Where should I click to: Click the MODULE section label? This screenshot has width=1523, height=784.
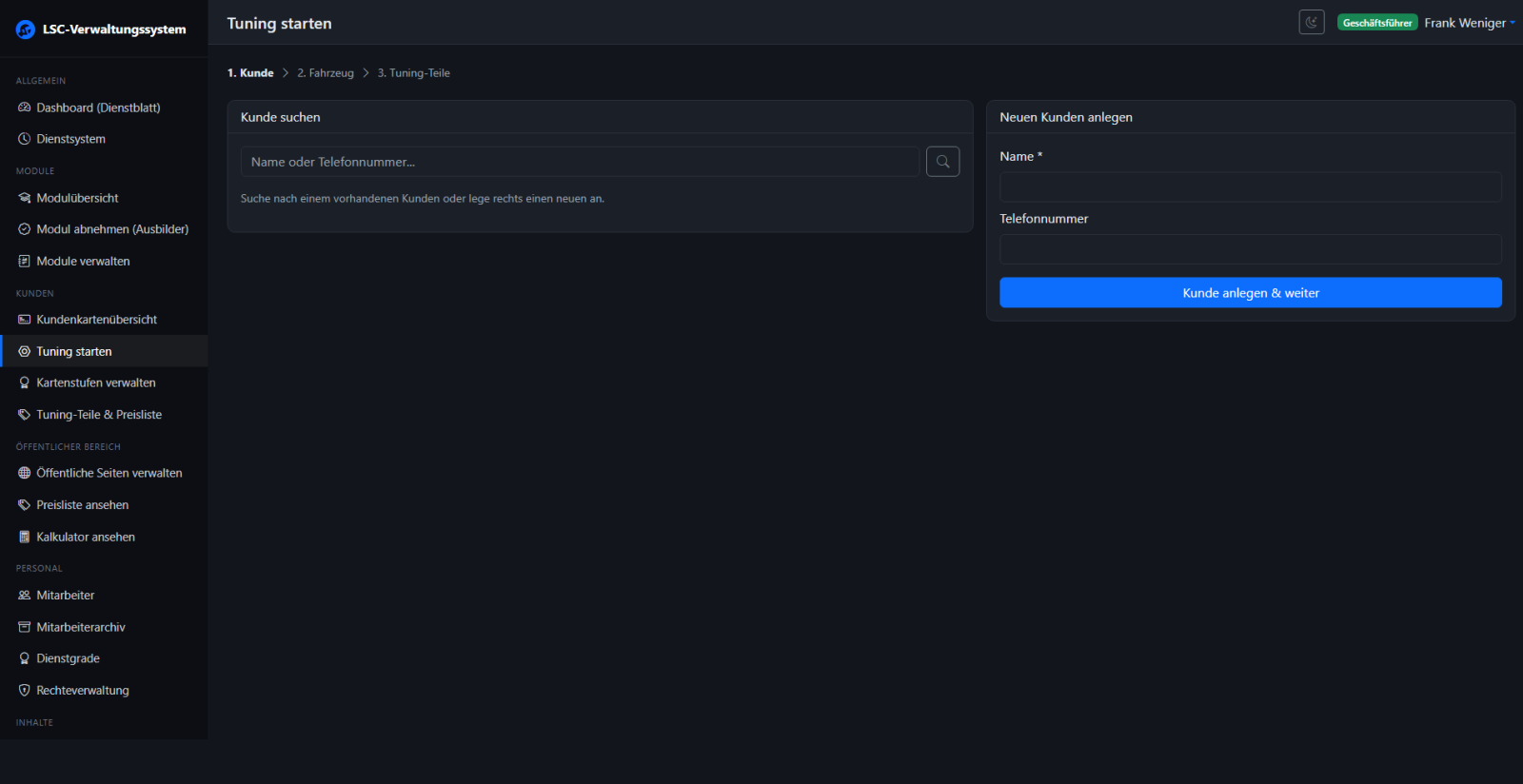pos(35,171)
